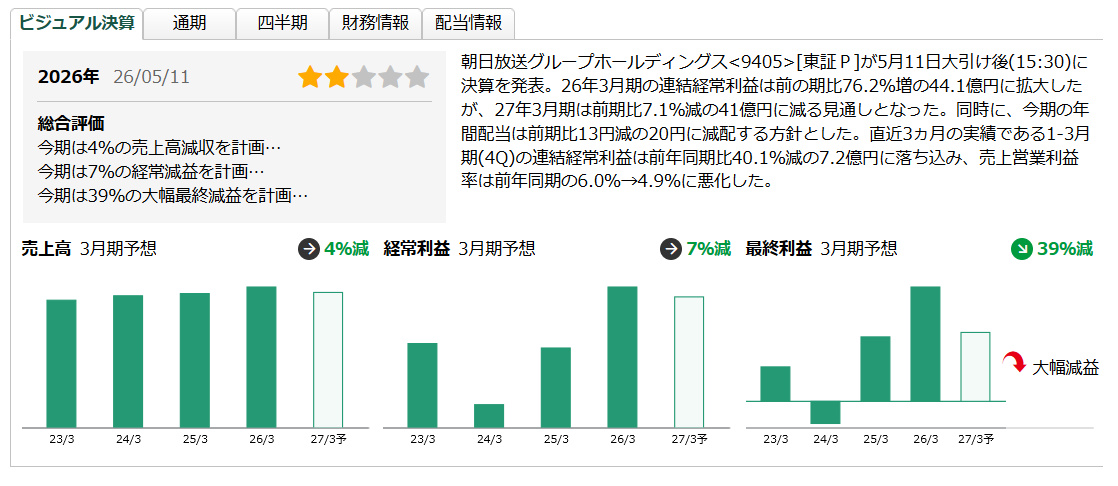The image size is (1118, 486).
Task: Click the 最終利益 23/3 bar
Action: pos(775,383)
